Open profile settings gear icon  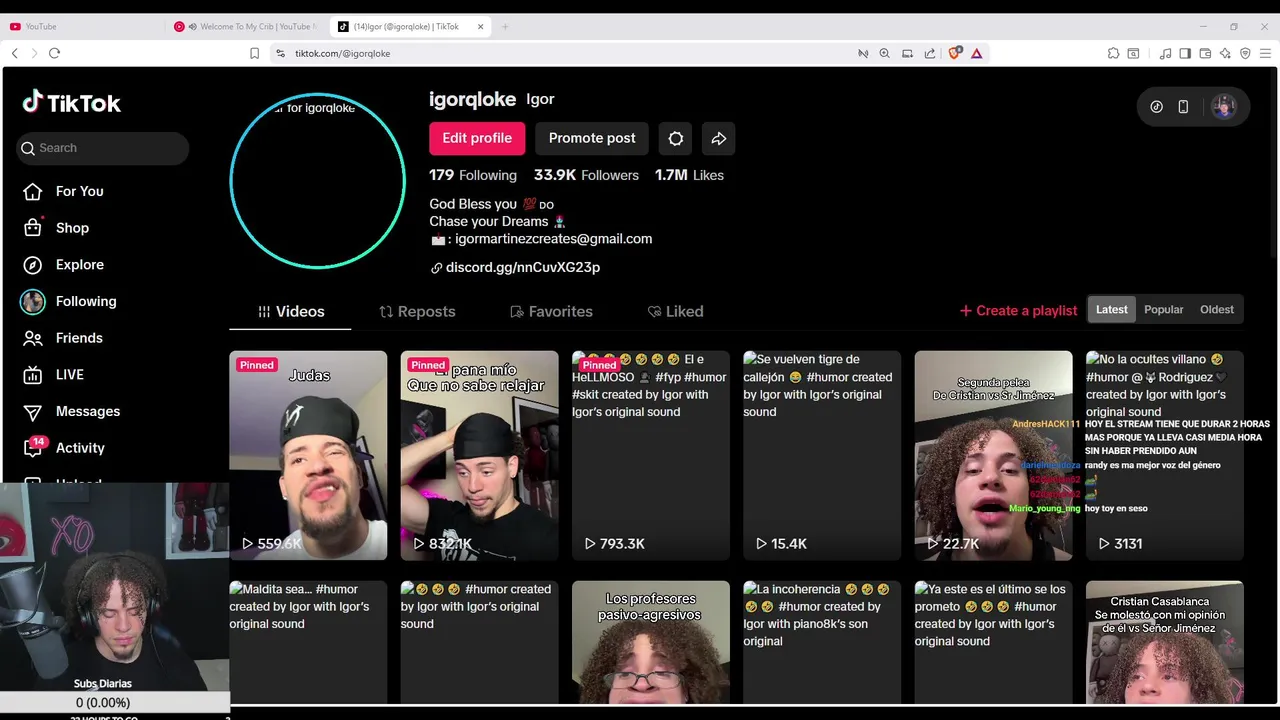click(x=676, y=138)
